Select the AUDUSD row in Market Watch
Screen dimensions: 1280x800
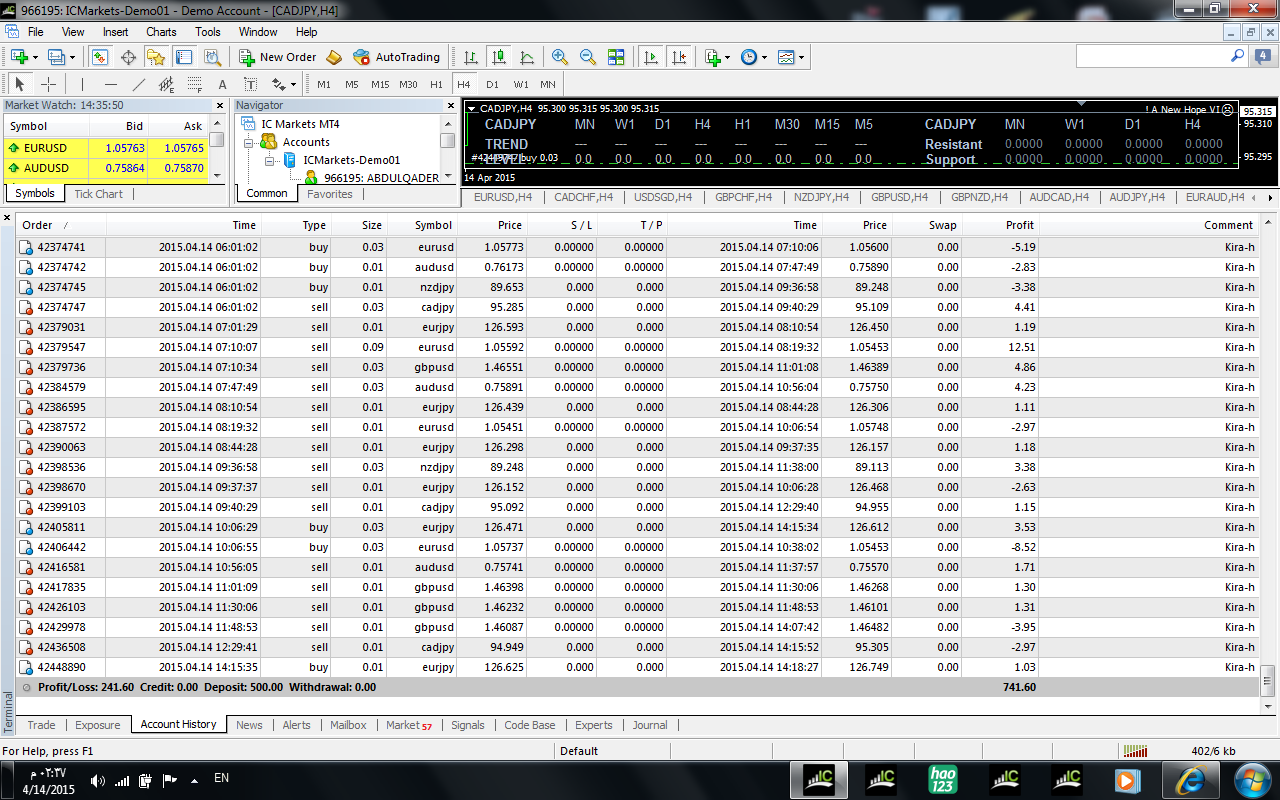coord(106,168)
